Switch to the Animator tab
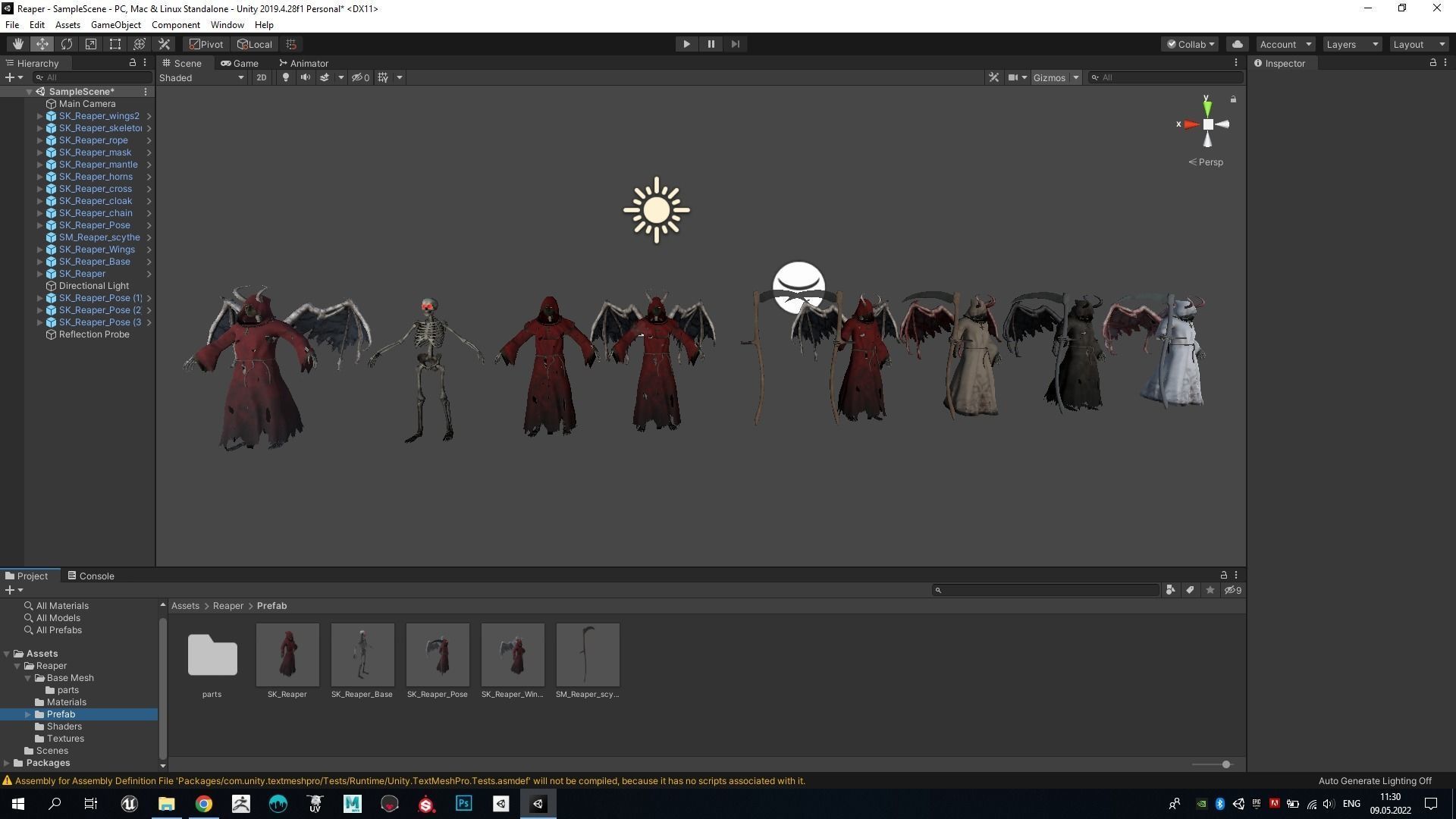The height and width of the screenshot is (819, 1456). click(303, 63)
